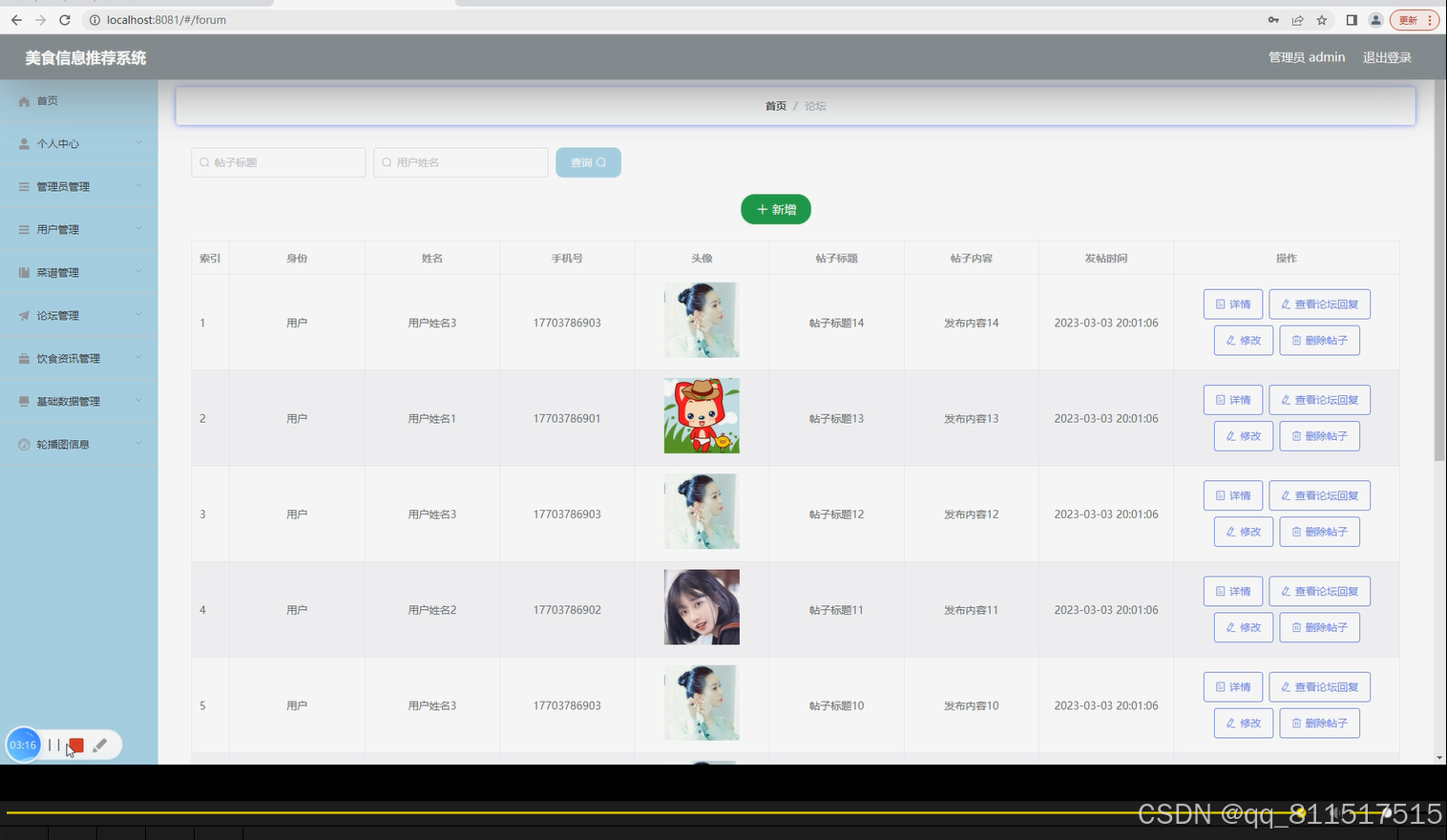Expand the 论坛管理 menu chevron
Viewport: 1447px width, 840px height.
click(138, 315)
